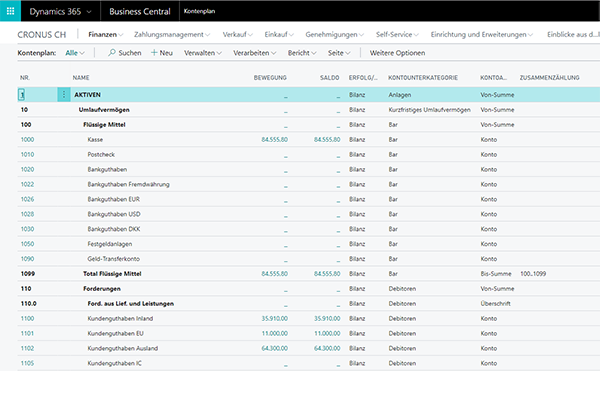Select the Total Flüssige Mittel row

coord(114,273)
